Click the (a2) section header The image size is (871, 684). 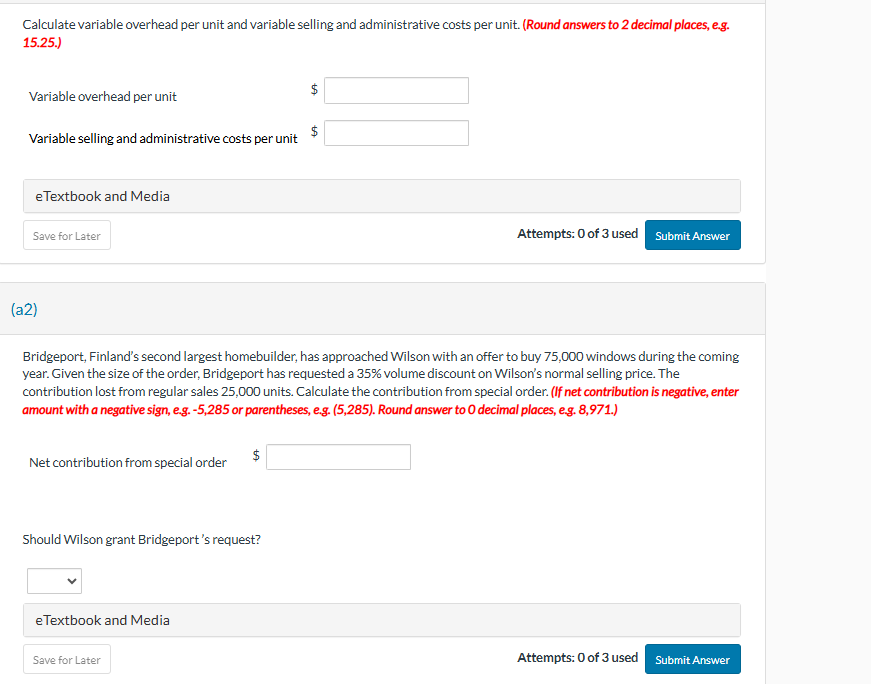coord(25,309)
